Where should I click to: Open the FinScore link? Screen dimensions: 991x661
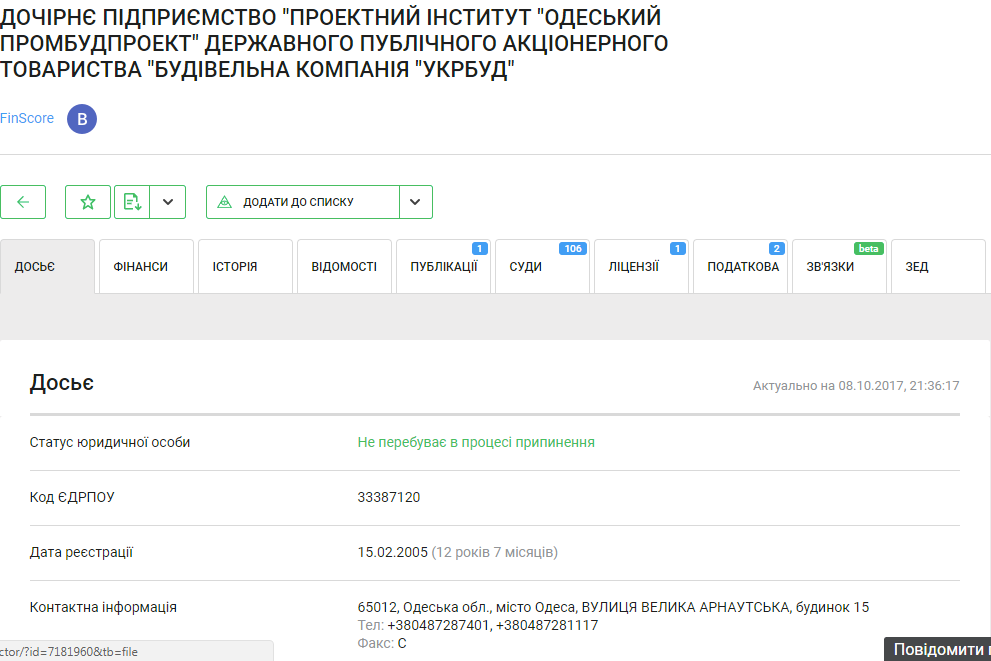pos(27,119)
